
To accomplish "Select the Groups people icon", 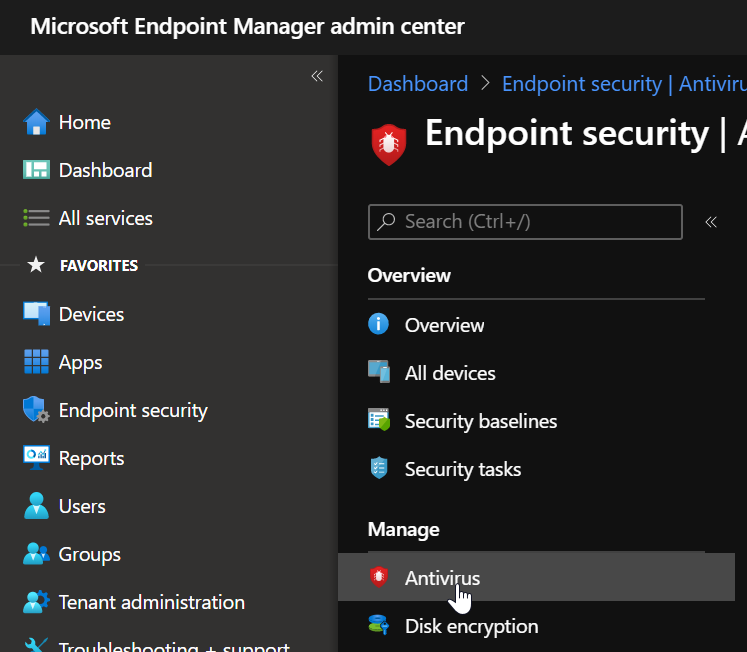I will pos(36,554).
